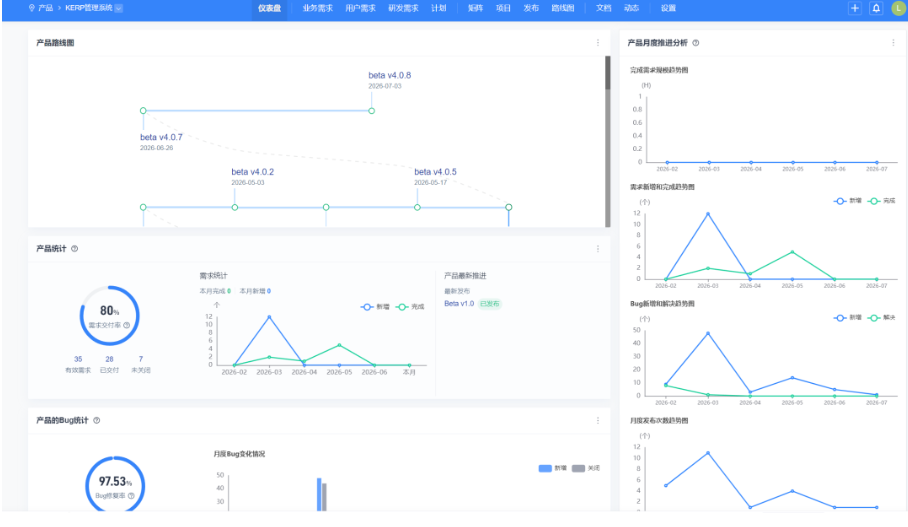Image resolution: width=908 pixels, height=527 pixels.
Task: Open the 设置 tab
Action: 668,8
